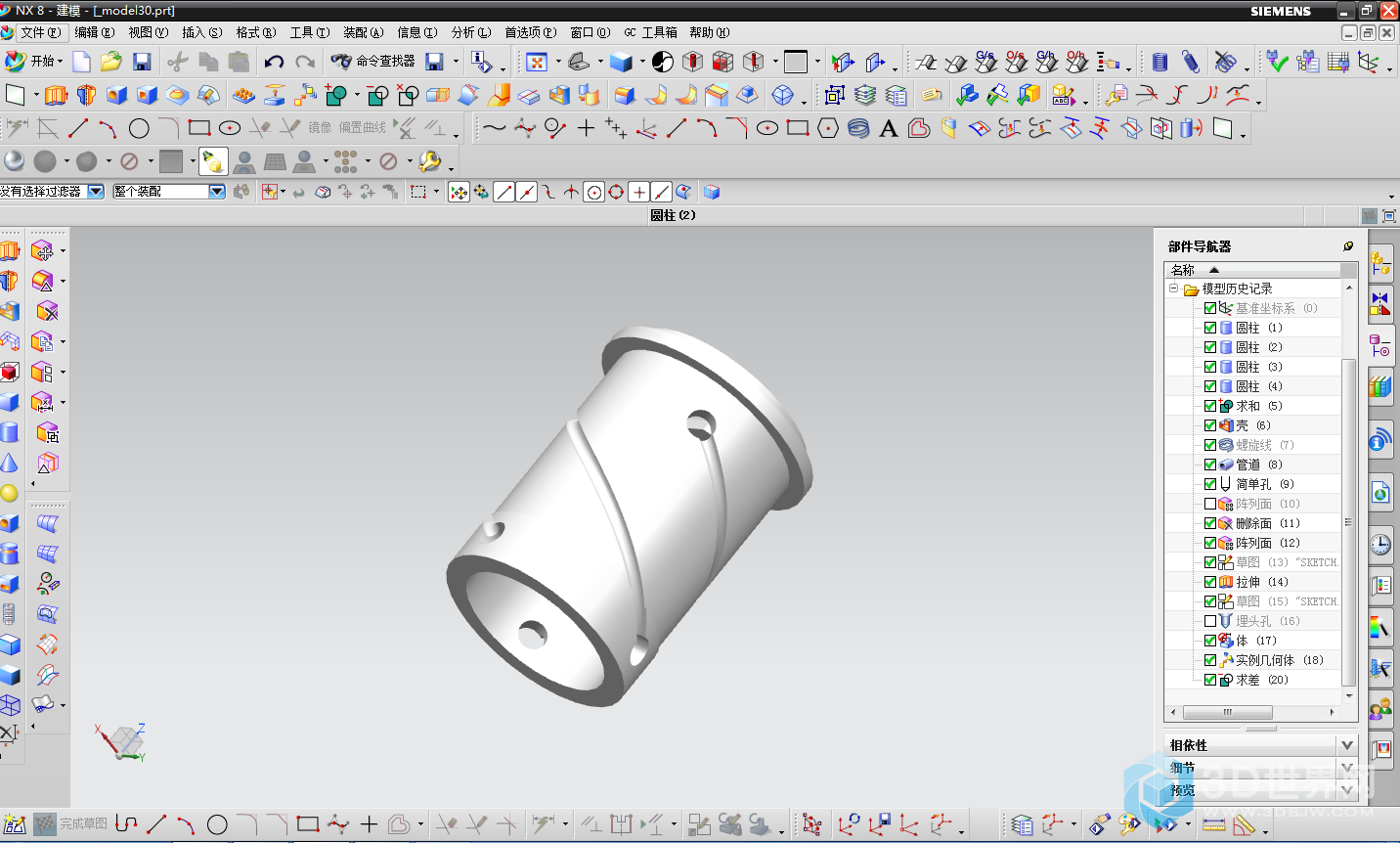Pin the Part Navigator panel
Viewport: 1400px width, 843px height.
coord(1348,246)
